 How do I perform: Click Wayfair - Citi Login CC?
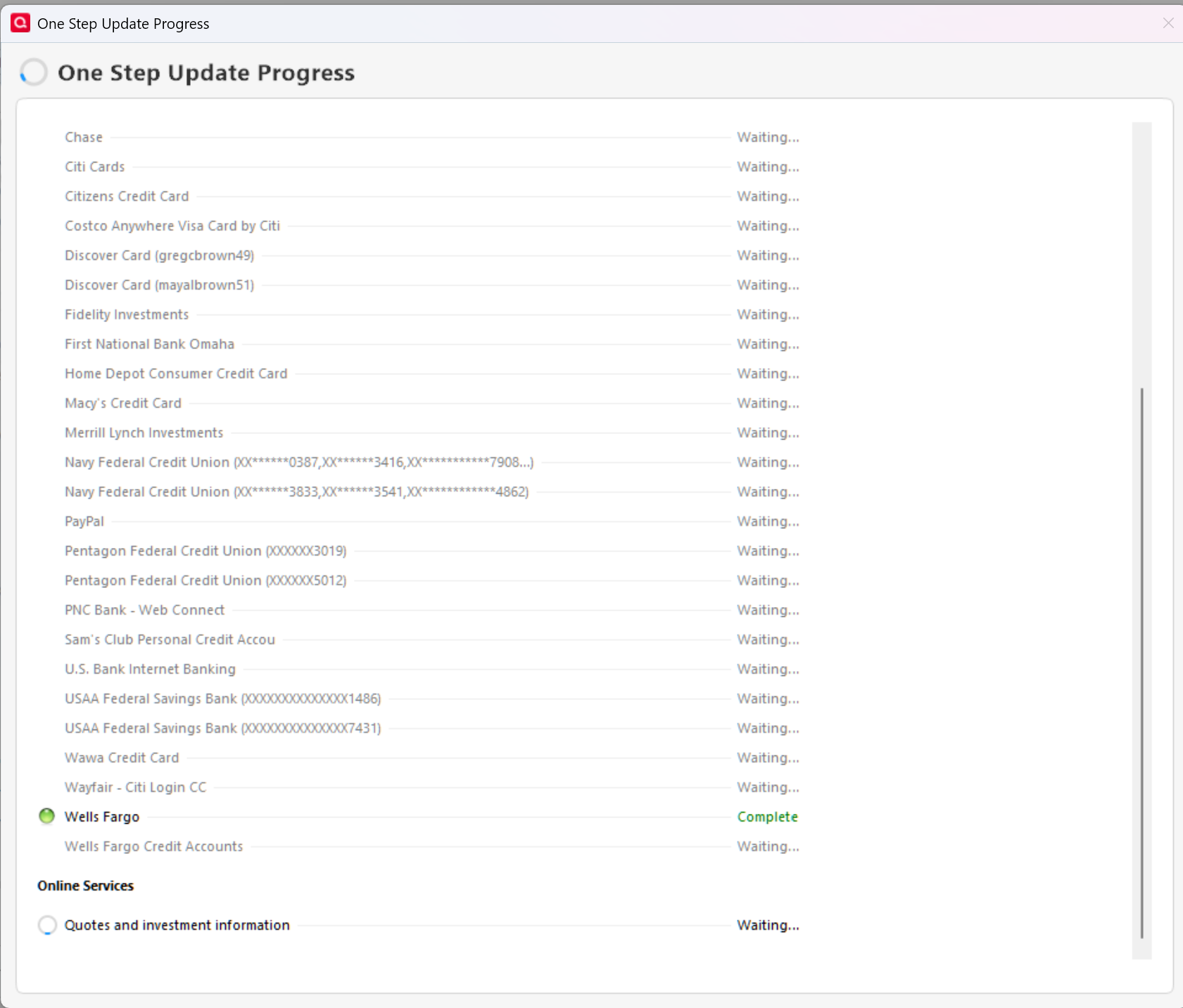[x=136, y=787]
